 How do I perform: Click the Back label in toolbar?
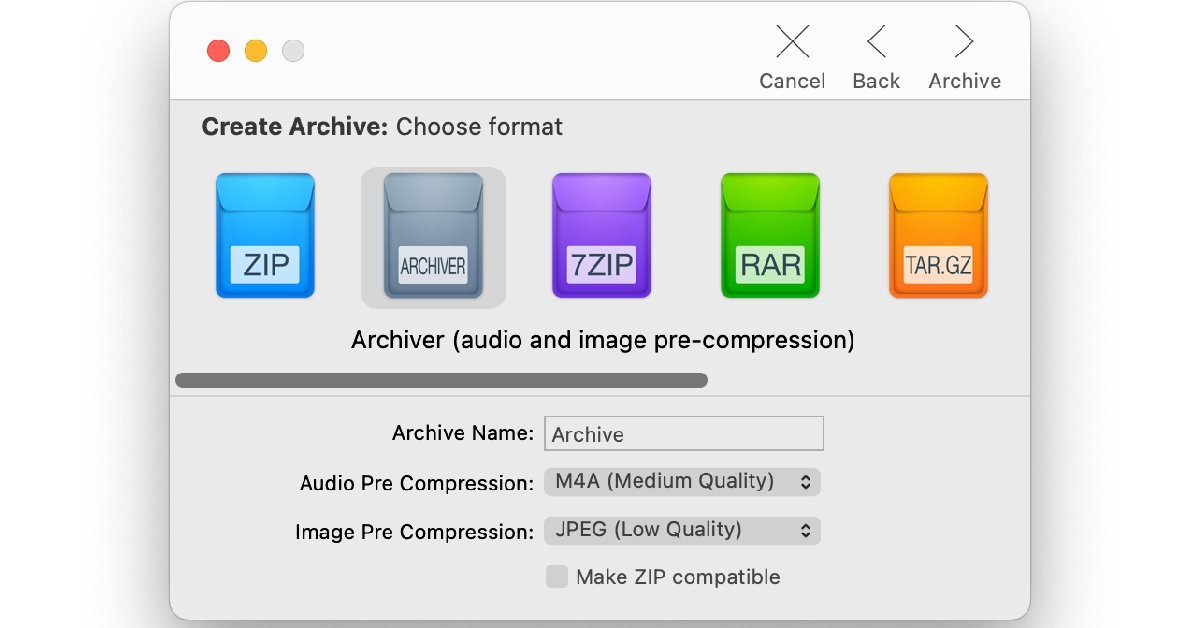tap(876, 81)
